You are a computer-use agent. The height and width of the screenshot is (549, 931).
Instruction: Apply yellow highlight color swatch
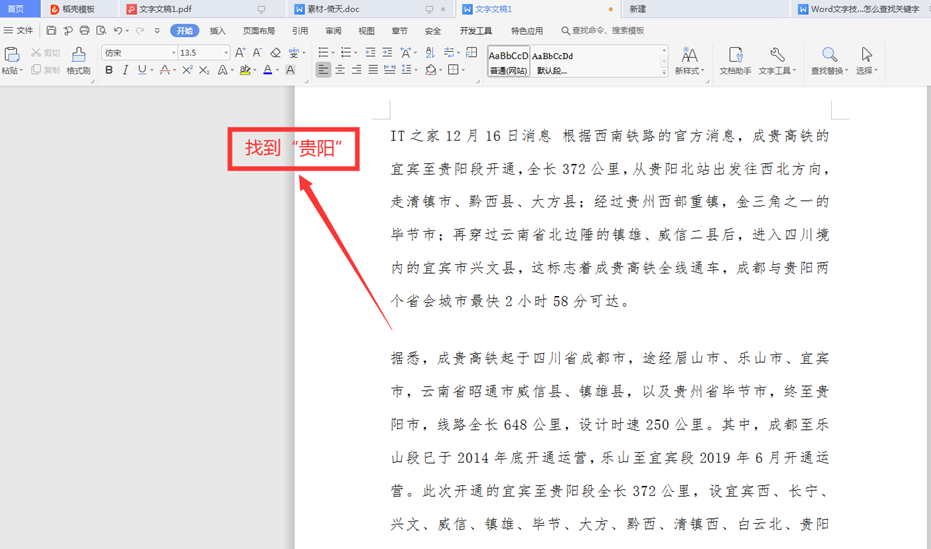[x=245, y=70]
